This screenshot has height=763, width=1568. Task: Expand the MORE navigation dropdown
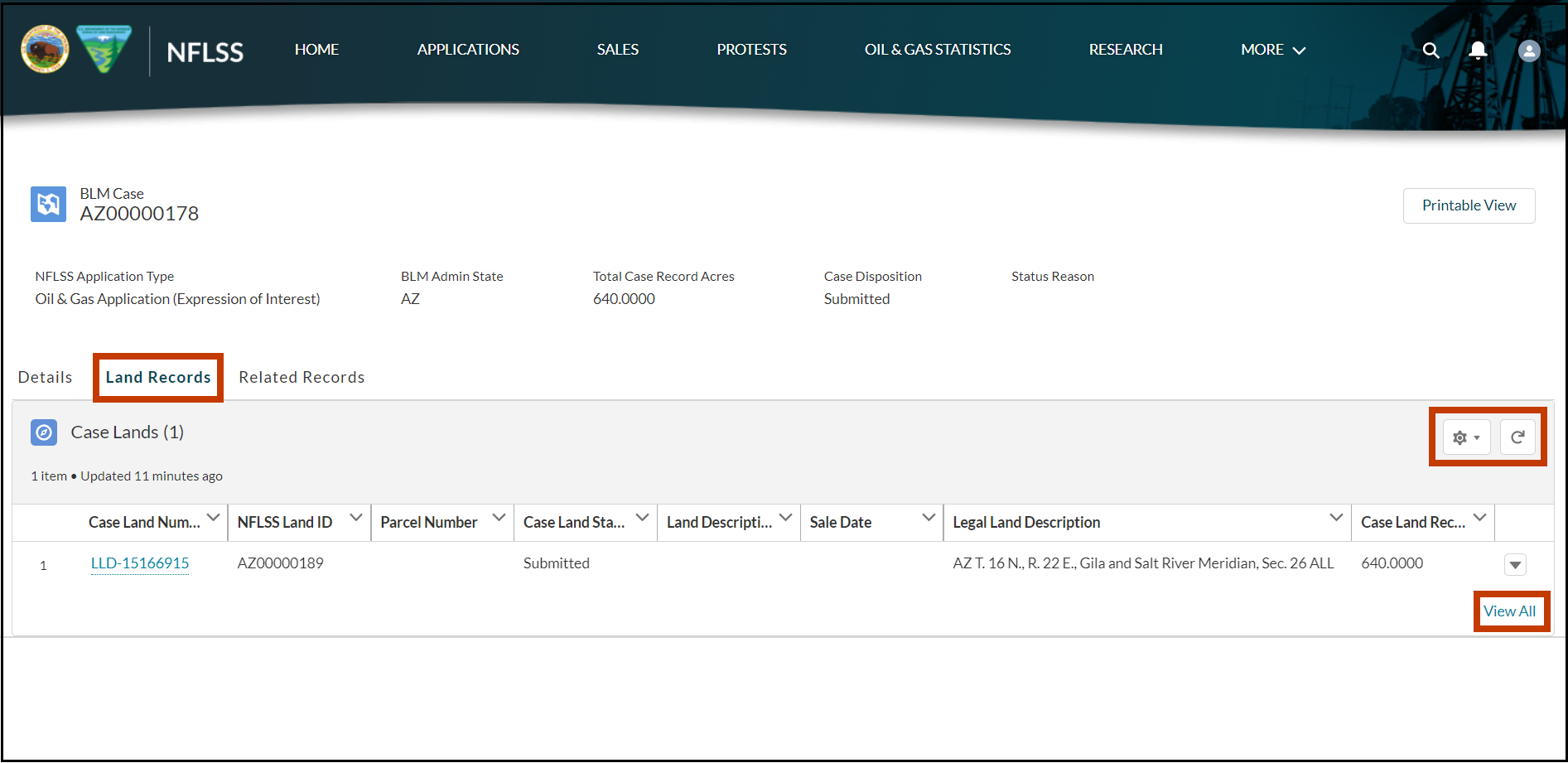coord(1272,50)
